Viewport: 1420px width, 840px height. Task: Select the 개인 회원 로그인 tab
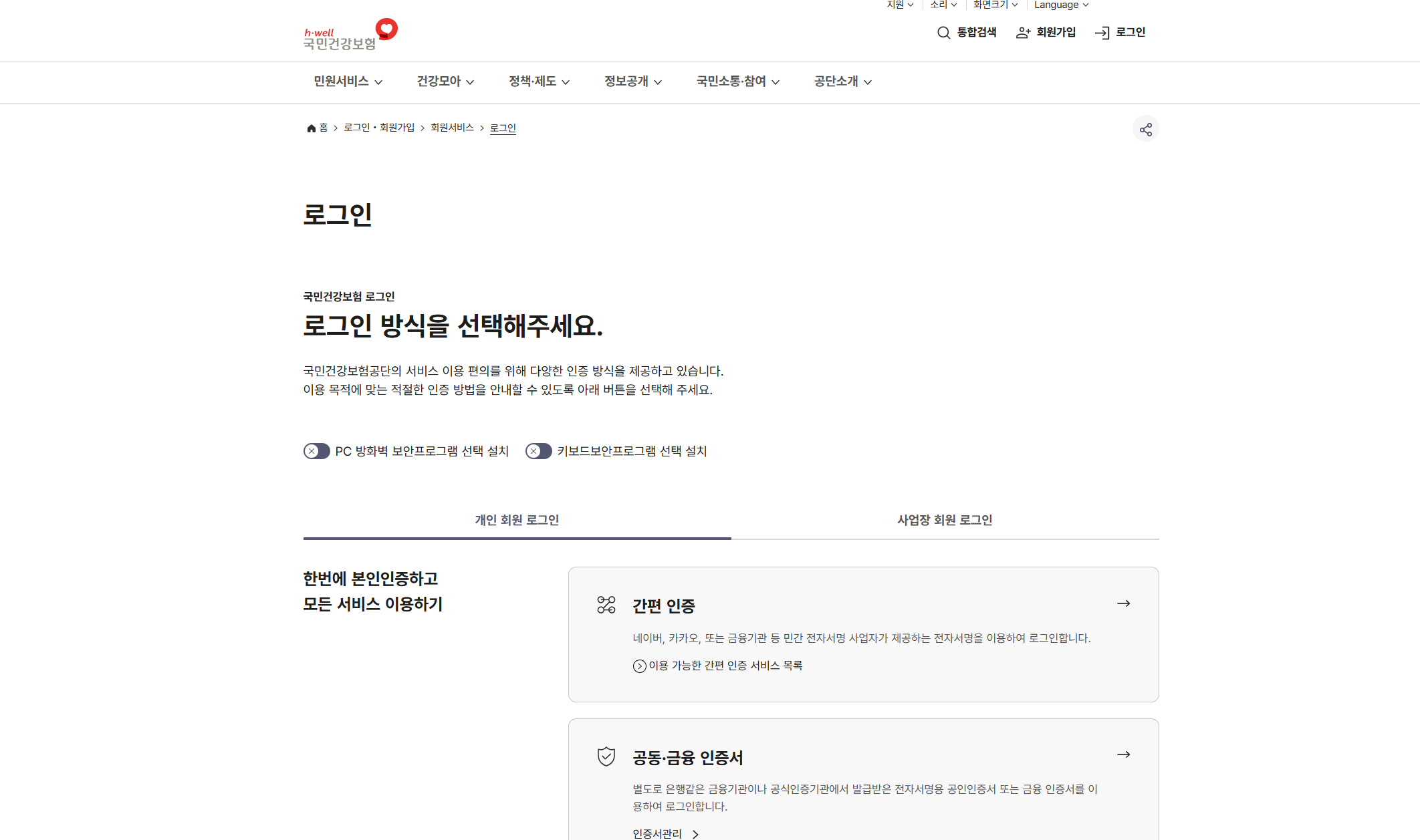click(x=517, y=520)
